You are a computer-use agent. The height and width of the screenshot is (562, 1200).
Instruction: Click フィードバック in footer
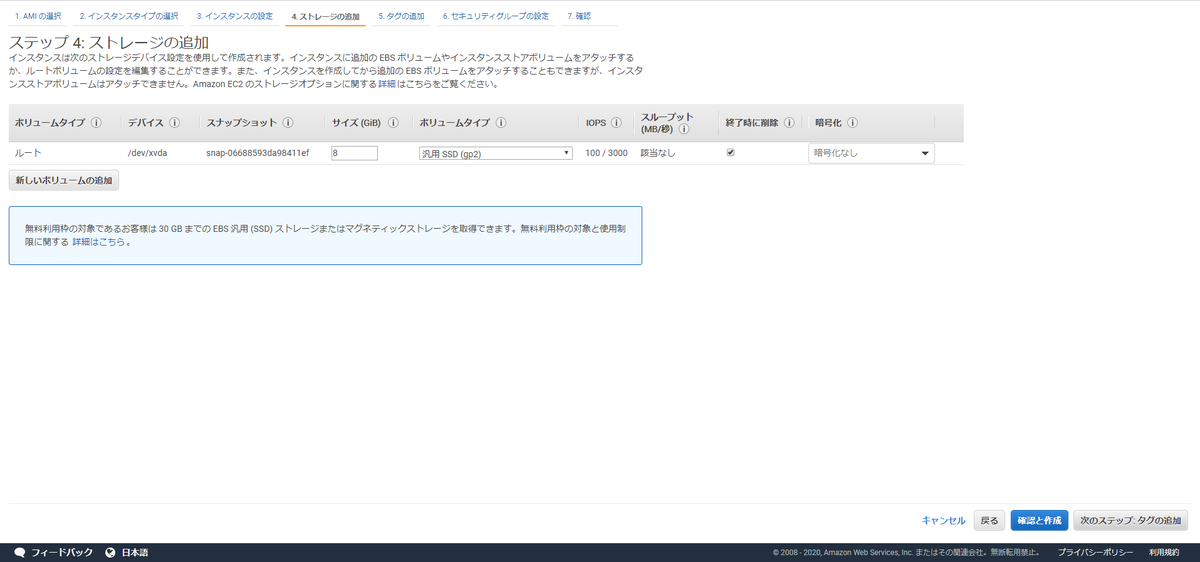62,552
